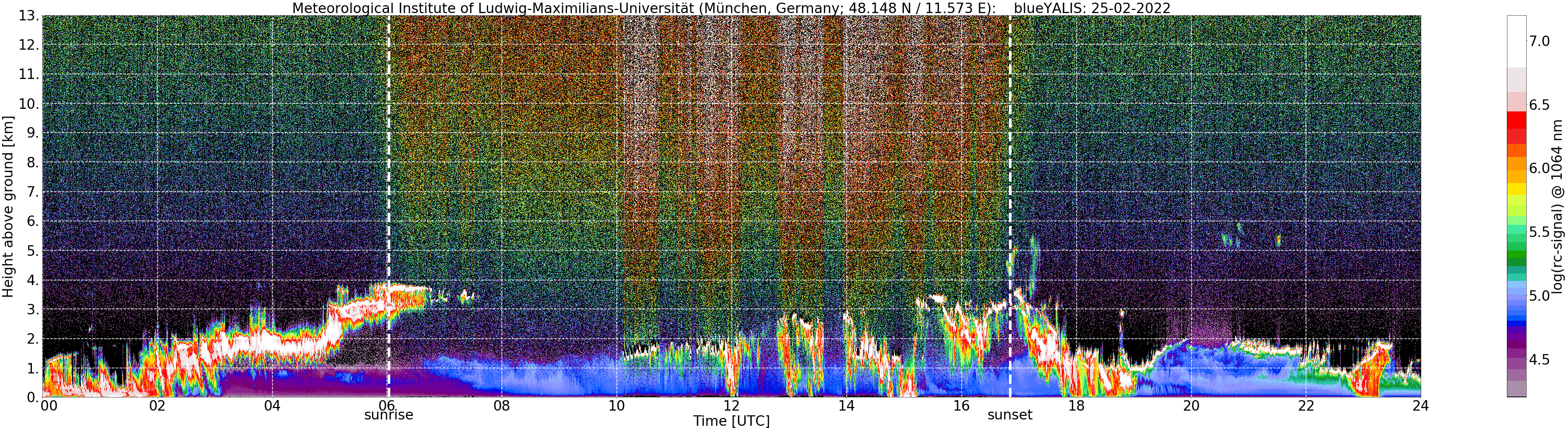The image size is (1568, 431).
Task: Click the 'log(rc-signal) @ 1064 nm' colorbar label
Action: pyautogui.click(x=1557, y=206)
